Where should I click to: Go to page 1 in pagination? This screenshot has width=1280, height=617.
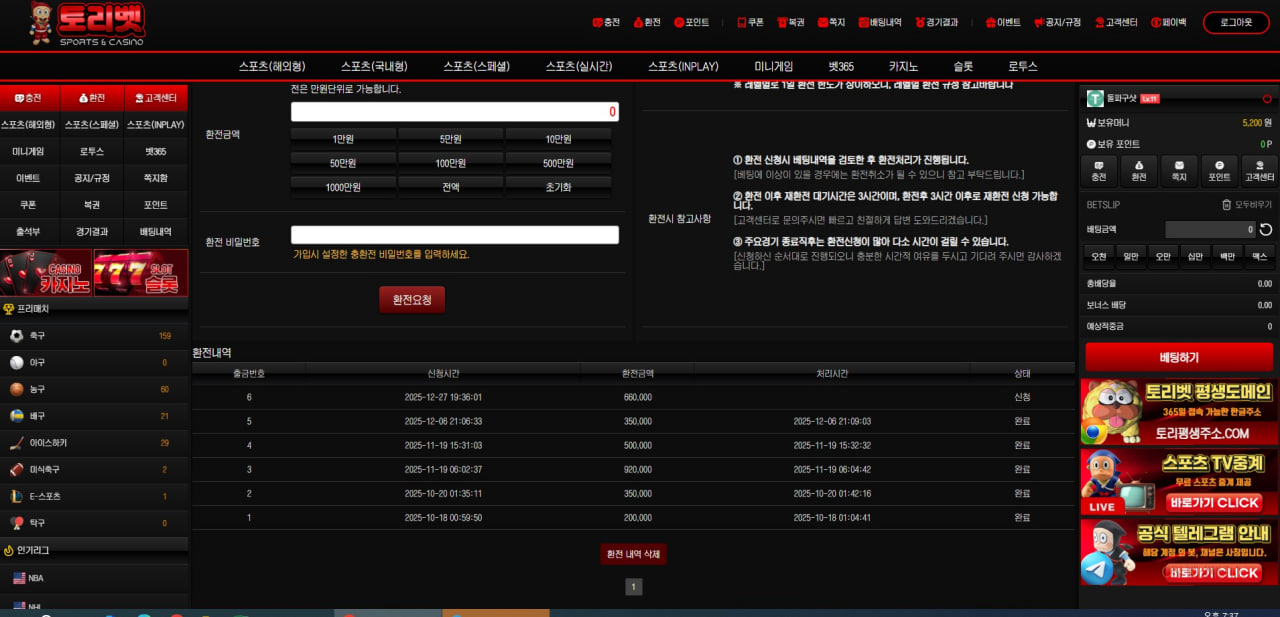click(633, 587)
